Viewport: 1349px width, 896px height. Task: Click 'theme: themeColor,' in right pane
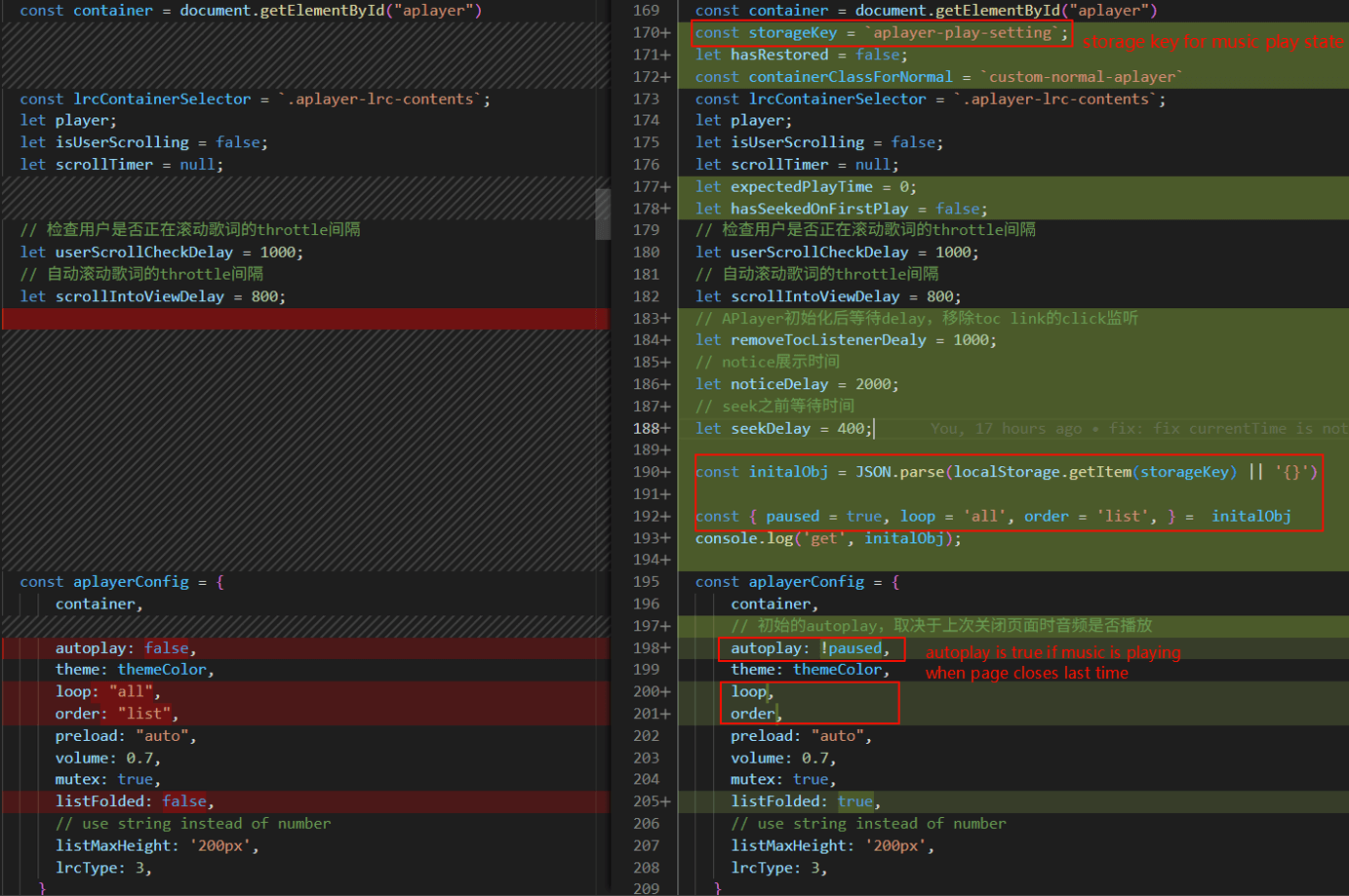tap(811, 669)
